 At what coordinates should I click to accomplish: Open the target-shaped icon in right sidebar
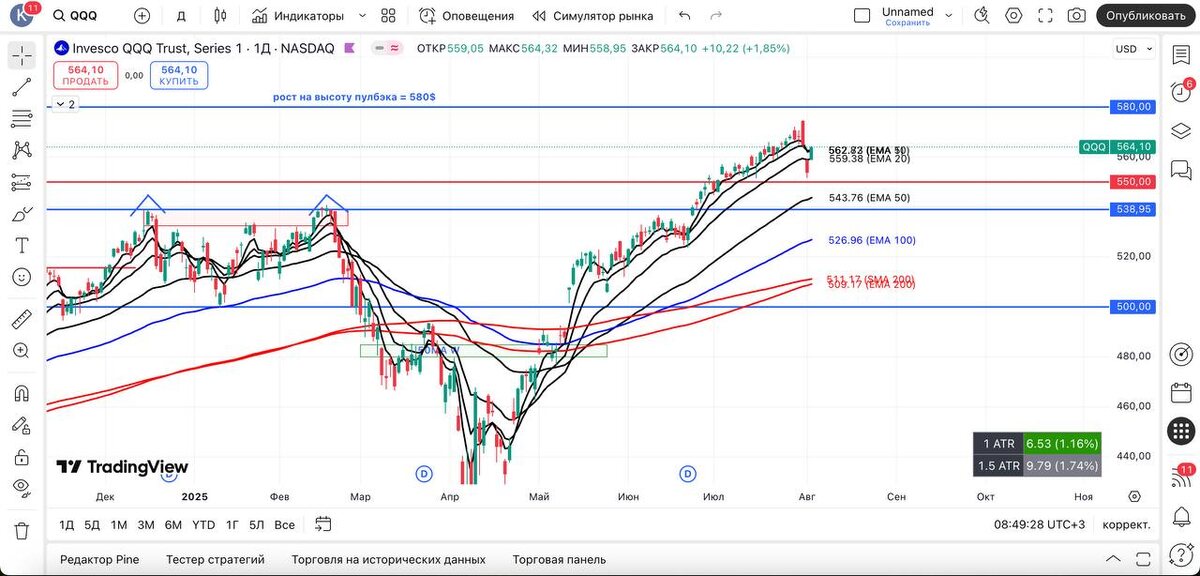pyautogui.click(x=1181, y=354)
